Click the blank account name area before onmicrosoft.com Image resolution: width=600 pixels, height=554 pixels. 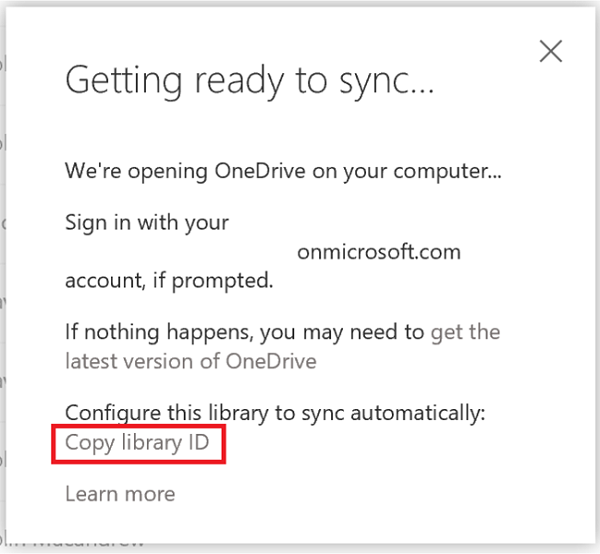[180, 252]
